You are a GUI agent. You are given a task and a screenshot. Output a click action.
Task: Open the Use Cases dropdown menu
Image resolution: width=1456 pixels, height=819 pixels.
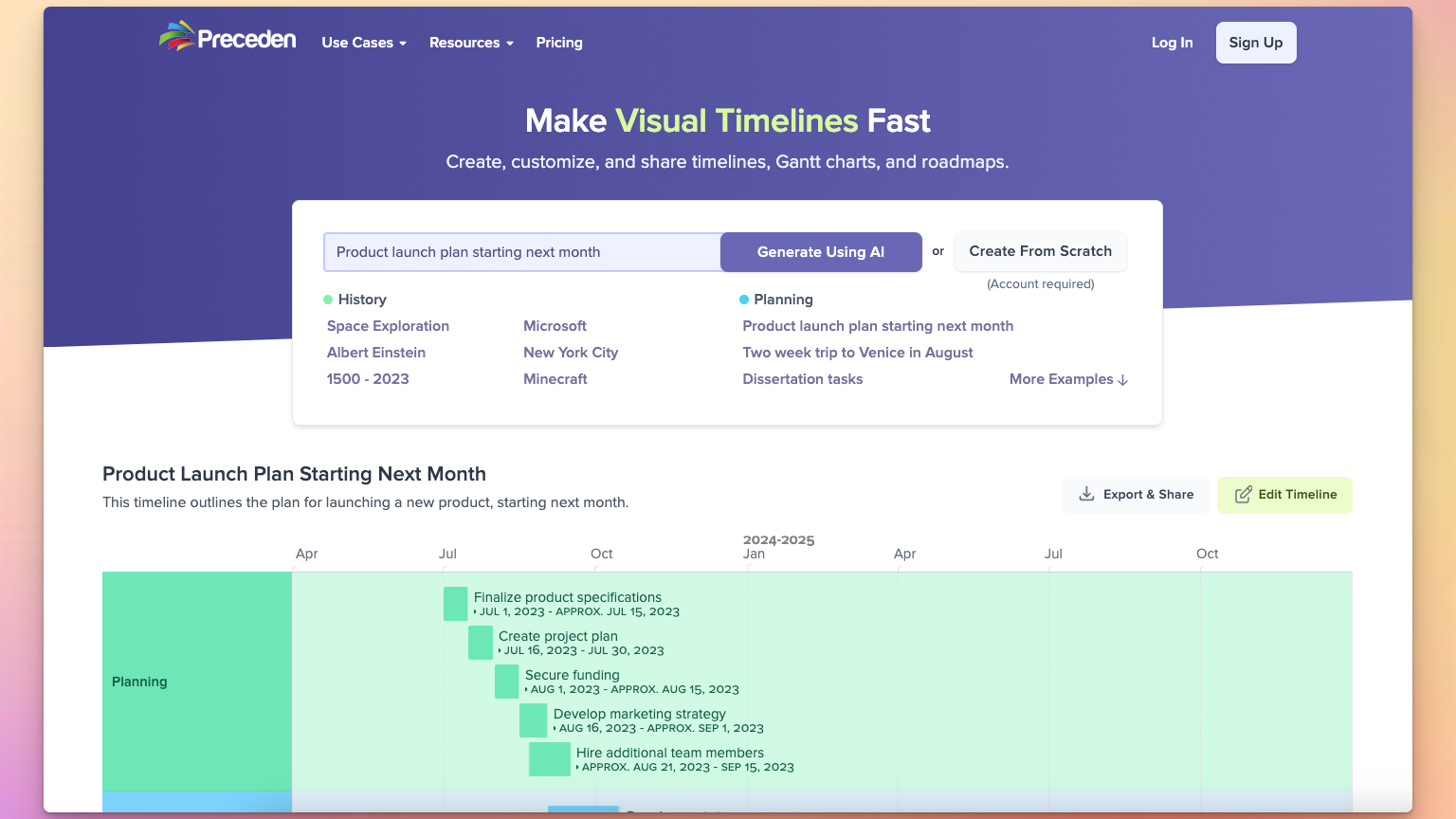(x=364, y=43)
